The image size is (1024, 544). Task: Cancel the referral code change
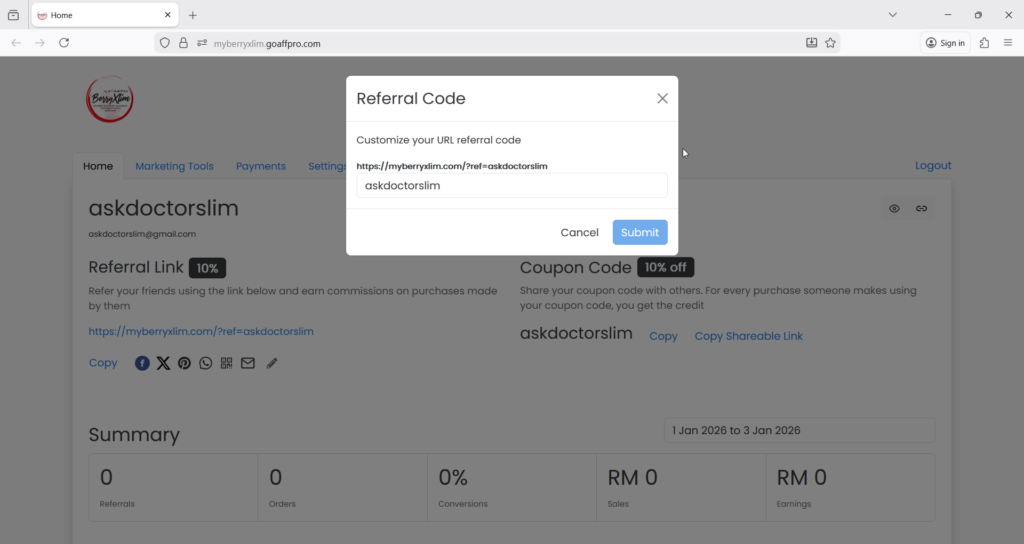point(579,232)
